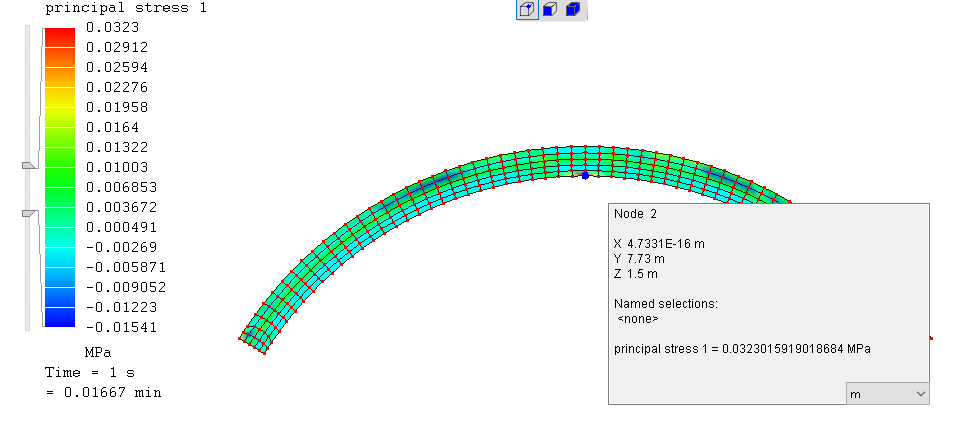Click the legend value -0.009052
Screen dimensions: 954x436
(126, 287)
